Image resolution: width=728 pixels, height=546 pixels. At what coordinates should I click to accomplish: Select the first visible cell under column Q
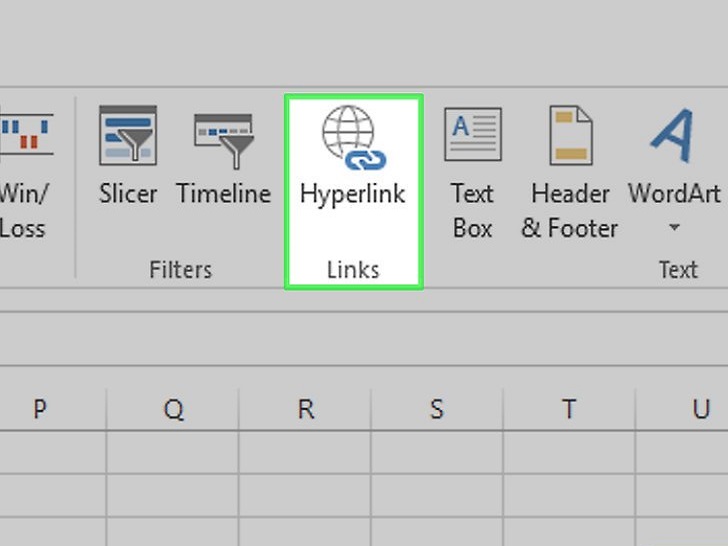click(173, 451)
